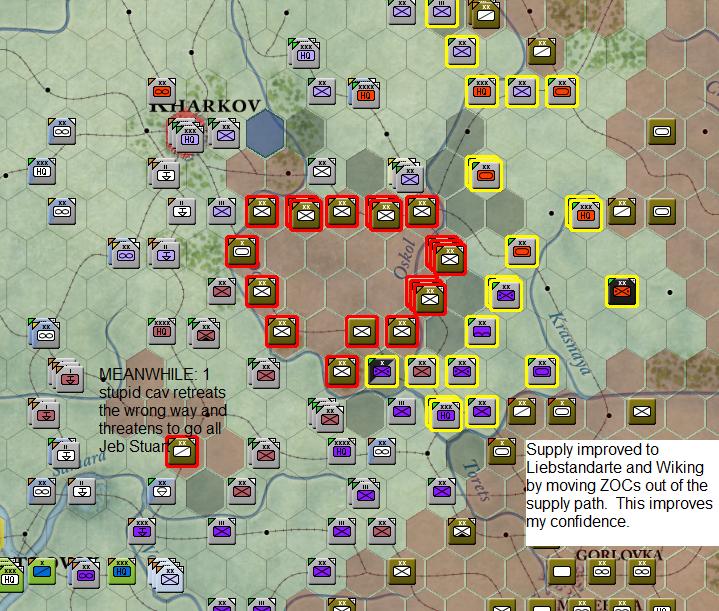Viewport: 719px width, 611px height.
Task: Select the grey counter with white infantry symbol below the lake
Action: pyautogui.click(x=321, y=171)
